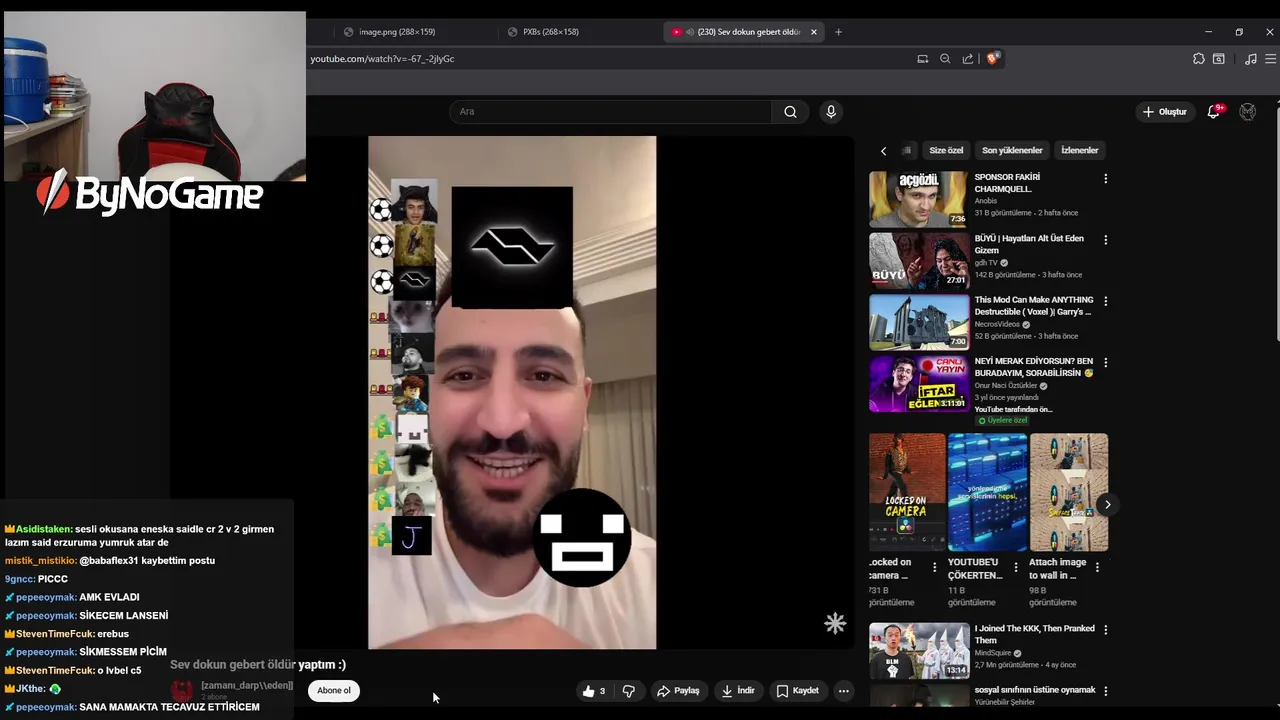Activate voice search microphone
Viewport: 1280px width, 720px height.
pyautogui.click(x=830, y=112)
